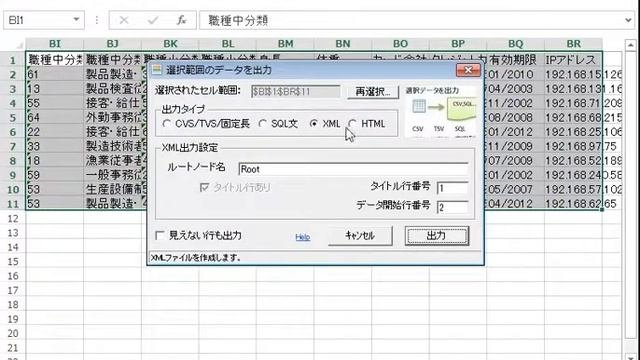Click the Insert Function fx icon
Image resolution: width=640 pixels, height=360 pixels.
pos(181,20)
